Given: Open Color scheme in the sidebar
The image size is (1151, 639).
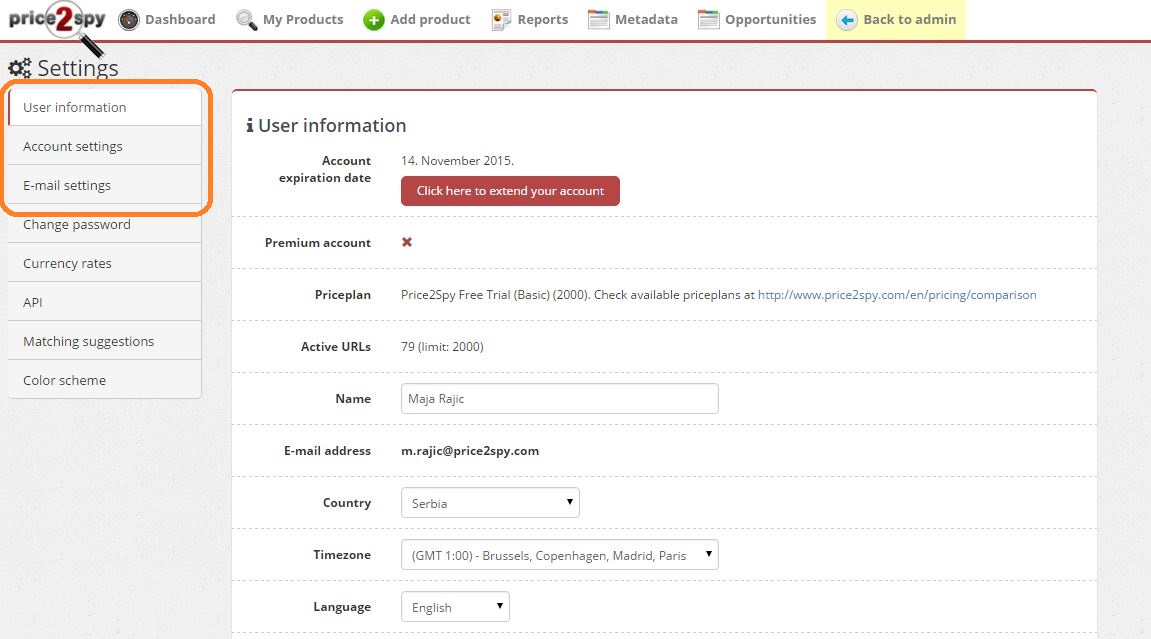Looking at the screenshot, I should pyautogui.click(x=104, y=379).
